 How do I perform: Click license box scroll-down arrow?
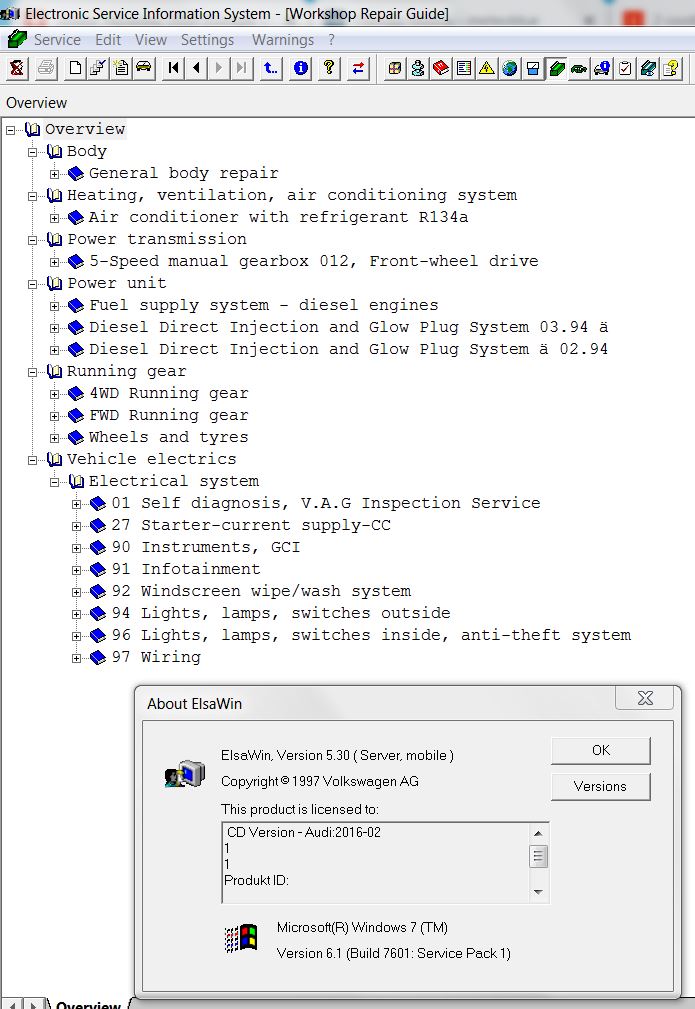pos(539,892)
